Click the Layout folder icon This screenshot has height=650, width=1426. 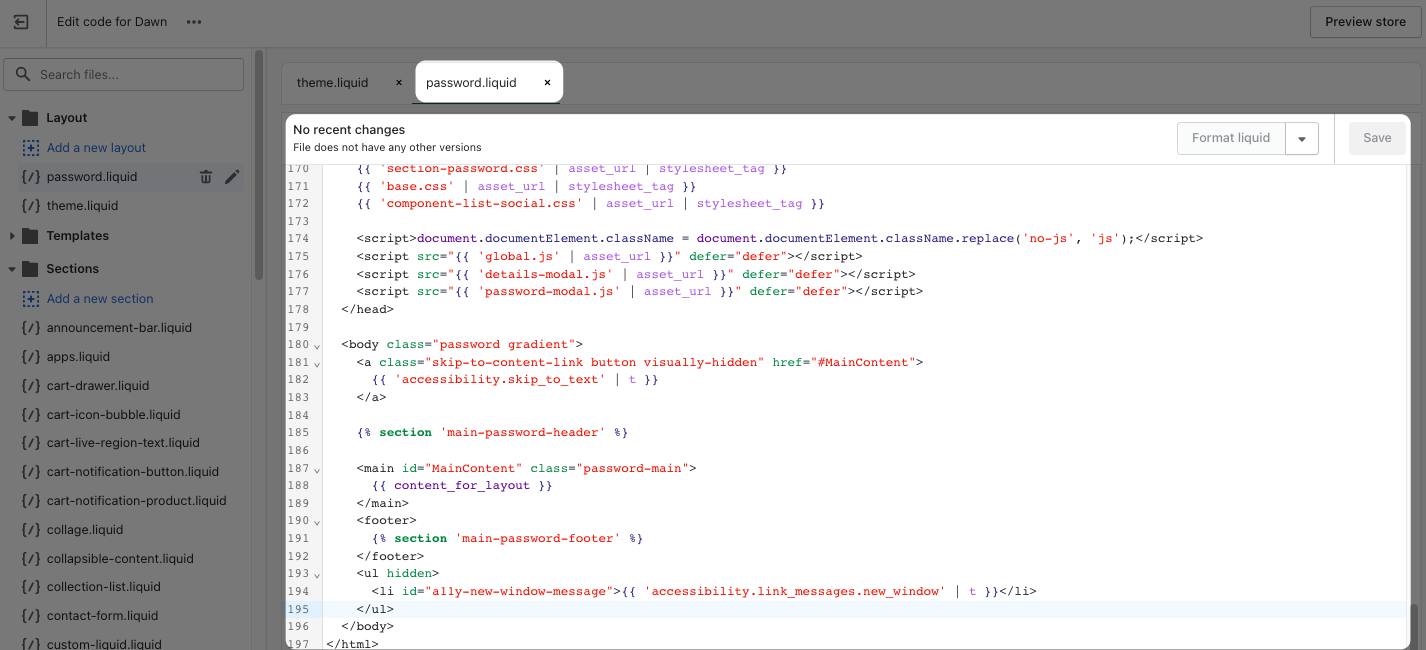pyautogui.click(x=30, y=118)
